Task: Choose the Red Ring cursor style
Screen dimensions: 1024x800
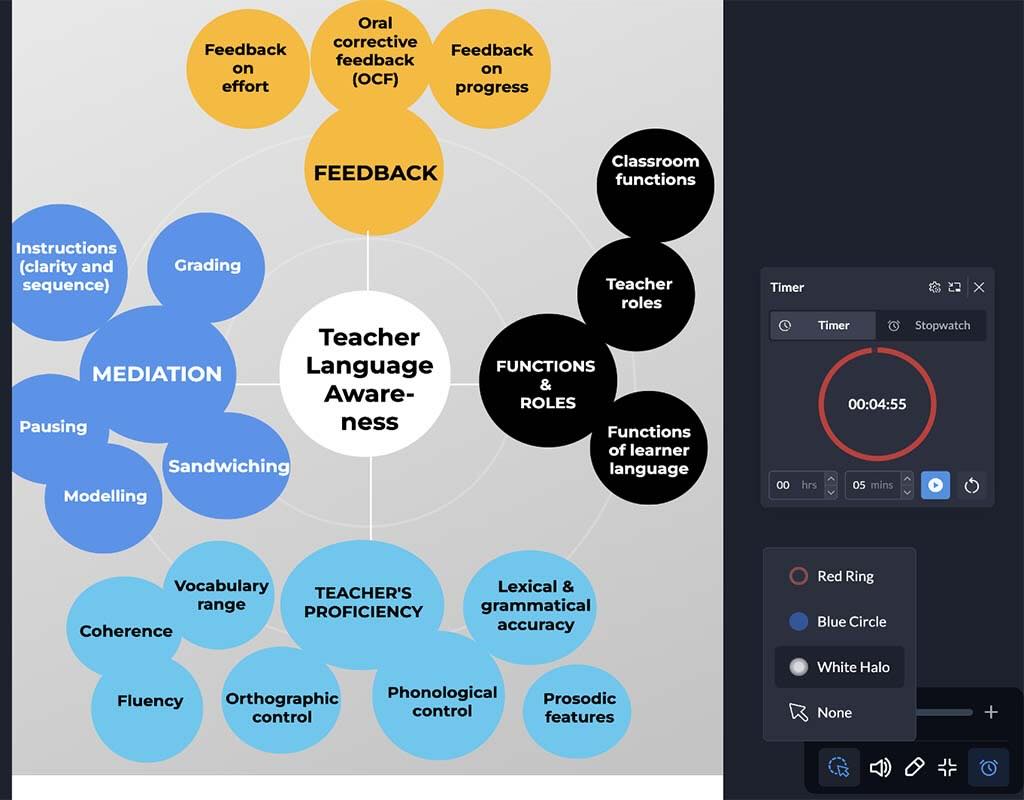Action: click(x=839, y=576)
